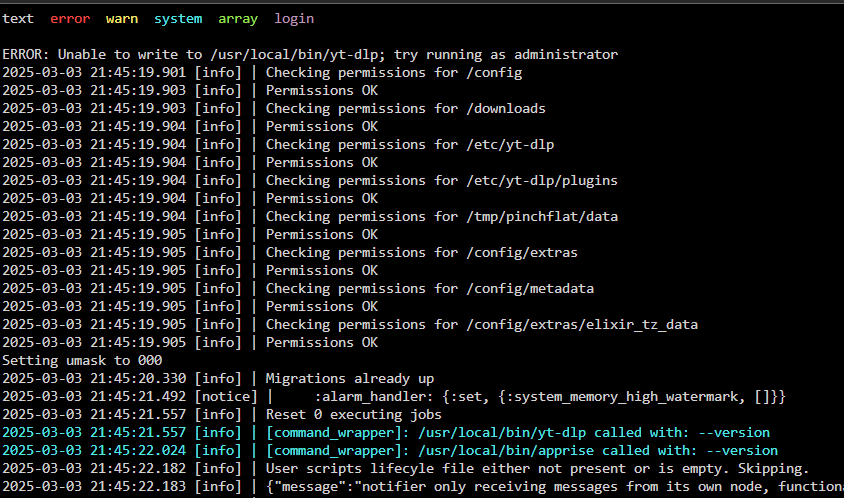This screenshot has width=844, height=498.
Task: Select the yellow 'warn' filter label
Action: pos(122,19)
